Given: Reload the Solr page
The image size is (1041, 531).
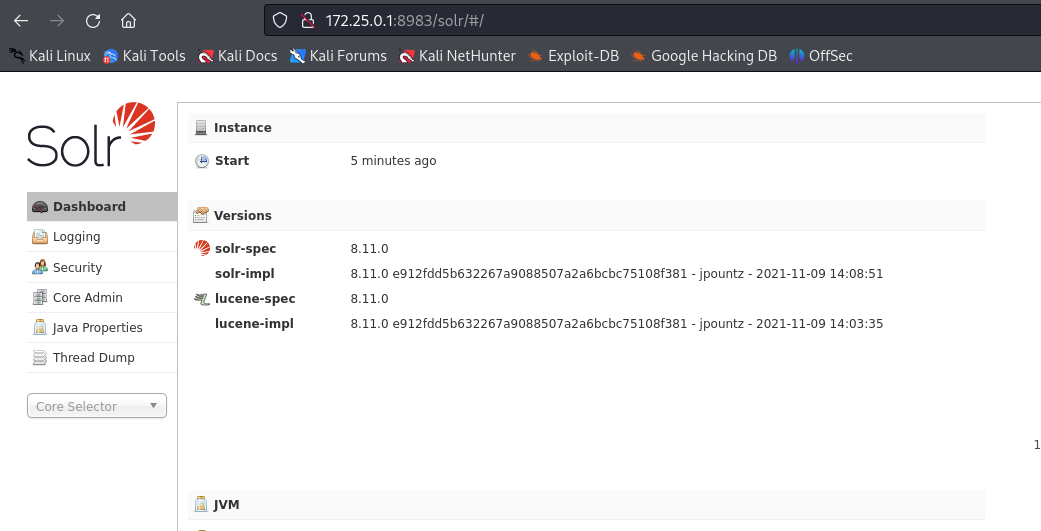Looking at the screenshot, I should pos(93,21).
